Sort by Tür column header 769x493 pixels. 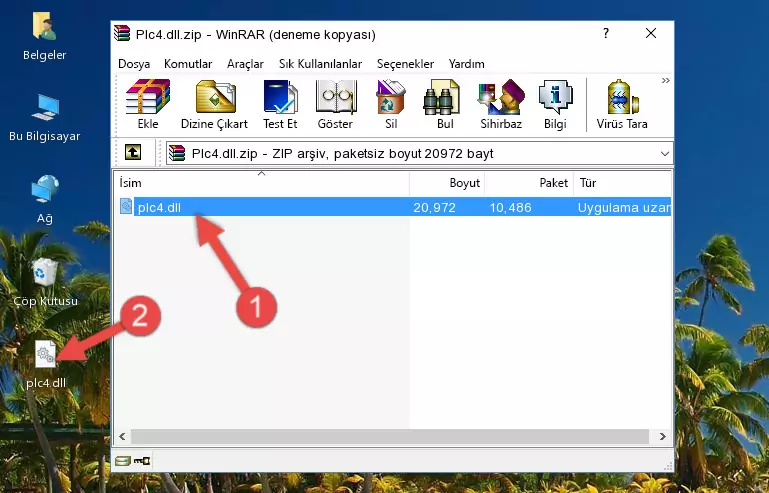(x=622, y=183)
